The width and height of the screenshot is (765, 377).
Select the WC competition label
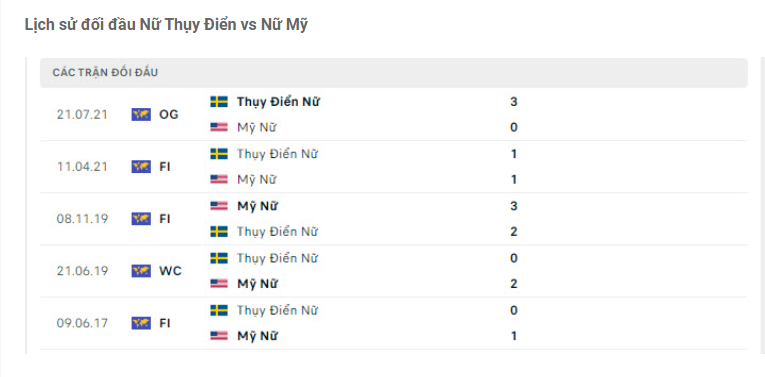click(x=170, y=271)
